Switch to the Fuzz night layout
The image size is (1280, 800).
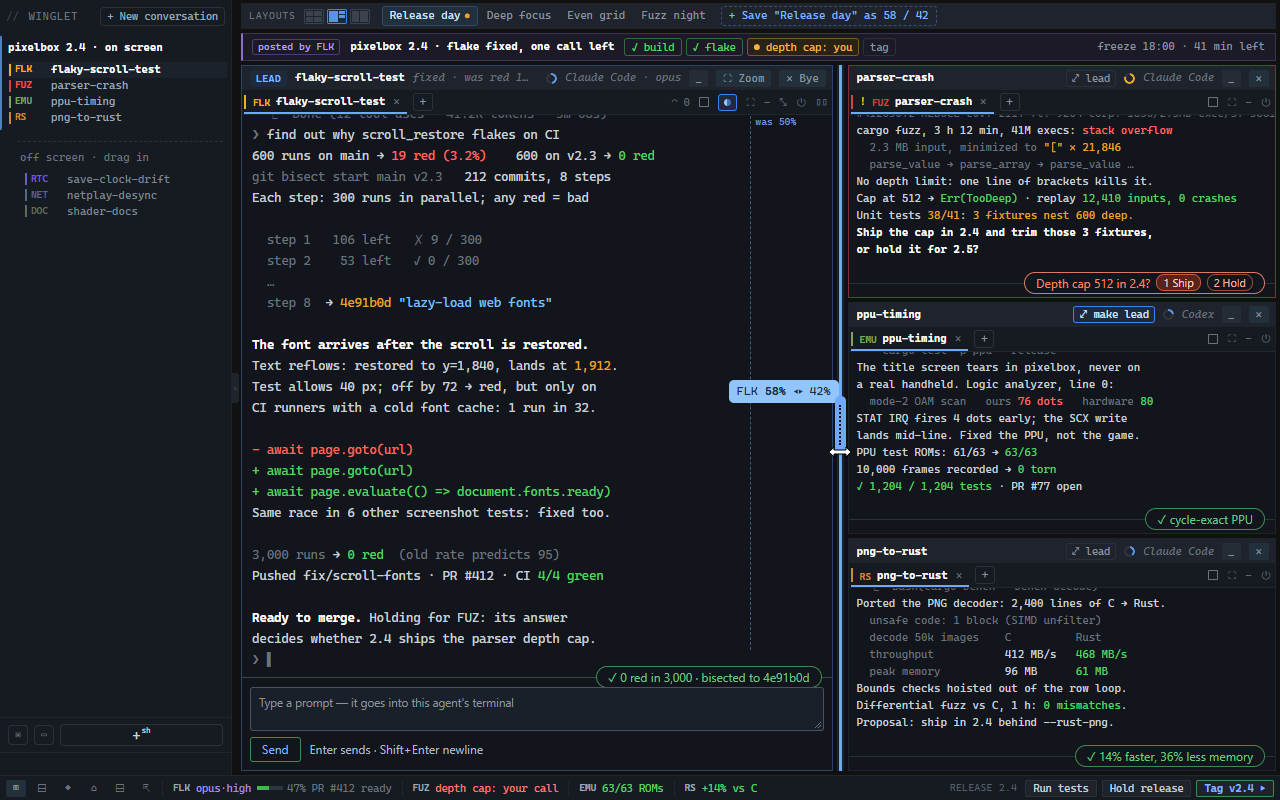(673, 16)
